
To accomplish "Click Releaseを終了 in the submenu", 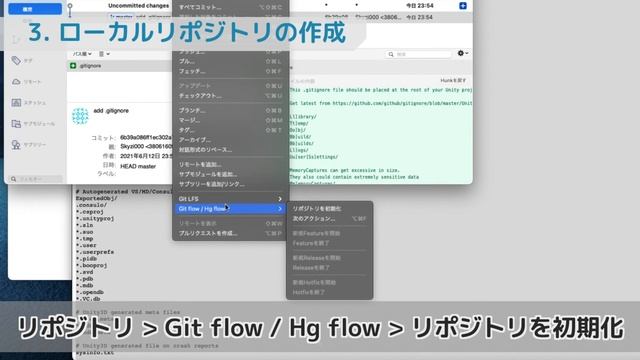I will (x=329, y=267).
